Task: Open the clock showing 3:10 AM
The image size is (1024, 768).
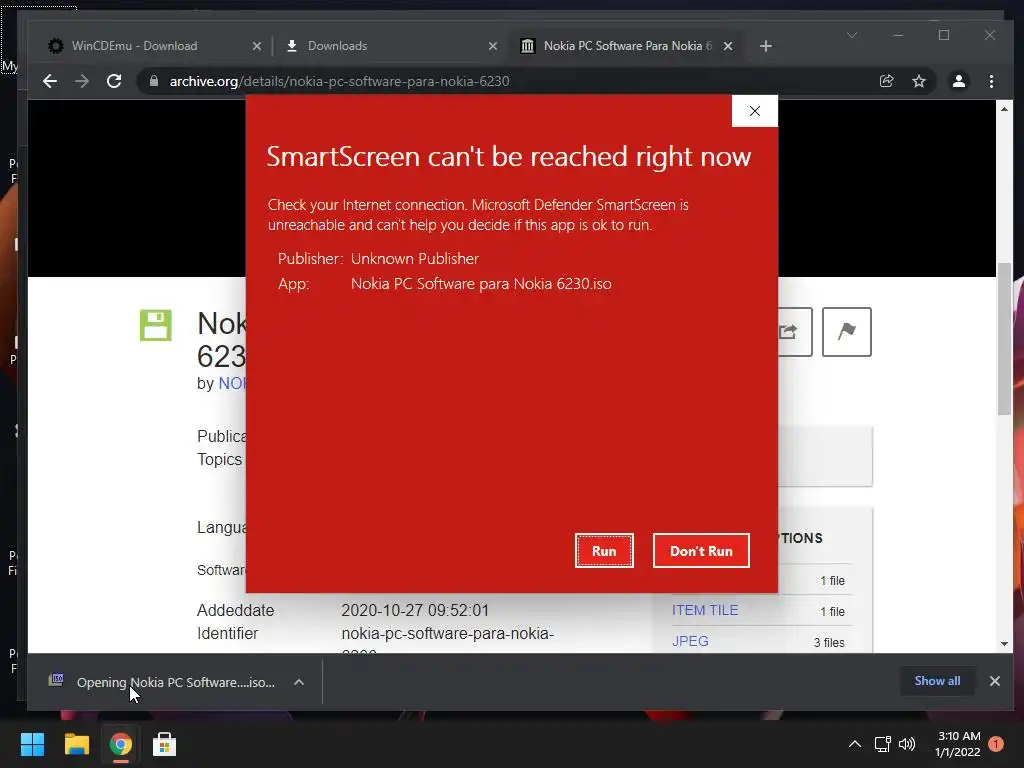Action: point(958,744)
